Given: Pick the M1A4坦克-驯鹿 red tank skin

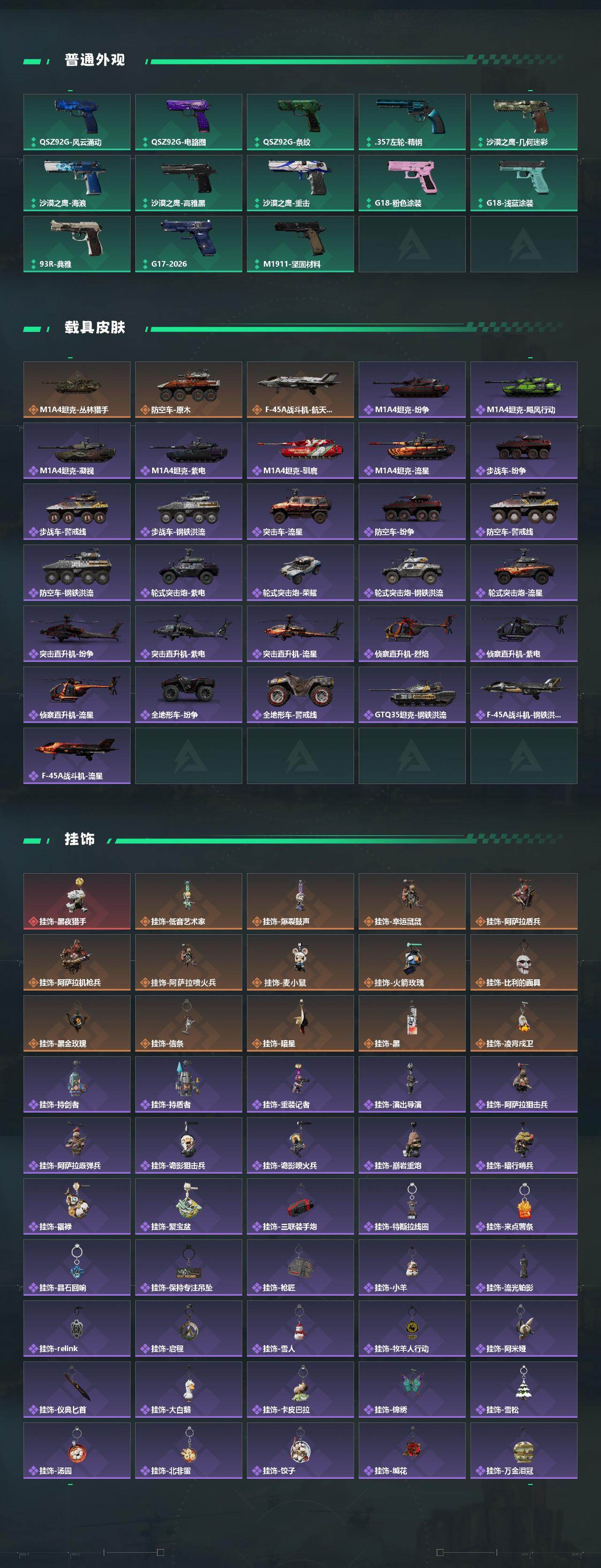Looking at the screenshot, I should tap(300, 450).
